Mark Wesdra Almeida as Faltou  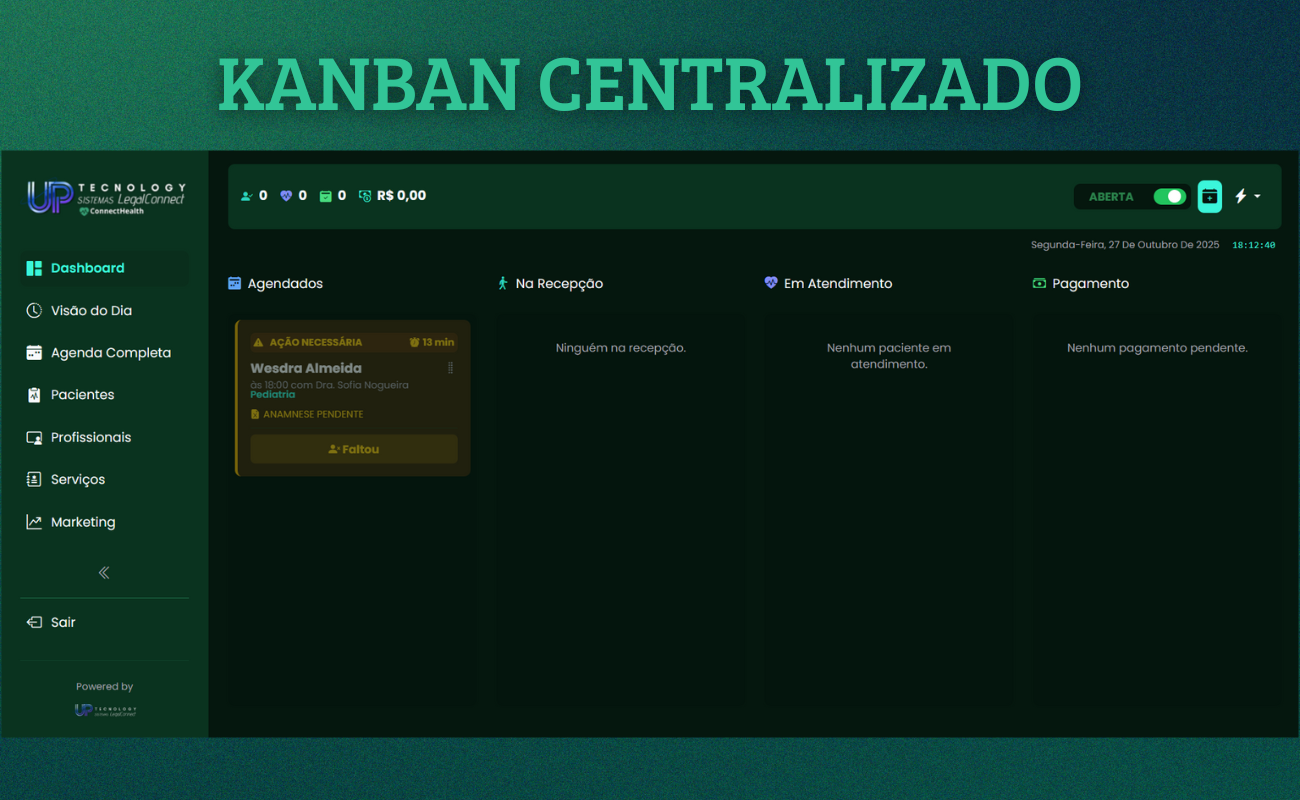354,449
